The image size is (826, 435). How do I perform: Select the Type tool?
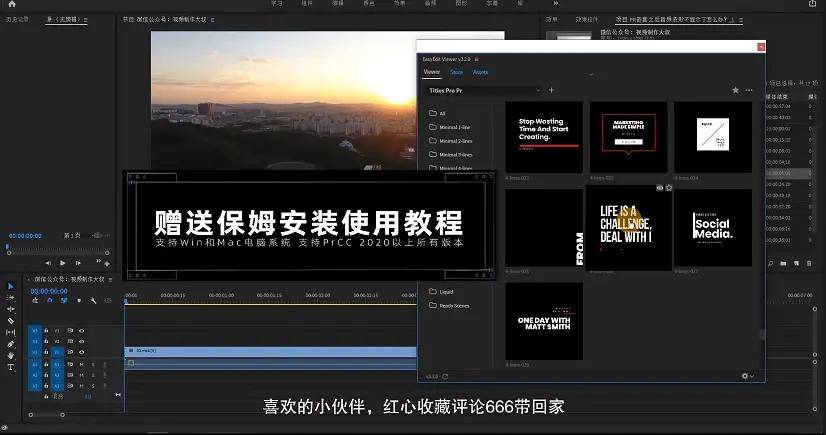click(11, 367)
